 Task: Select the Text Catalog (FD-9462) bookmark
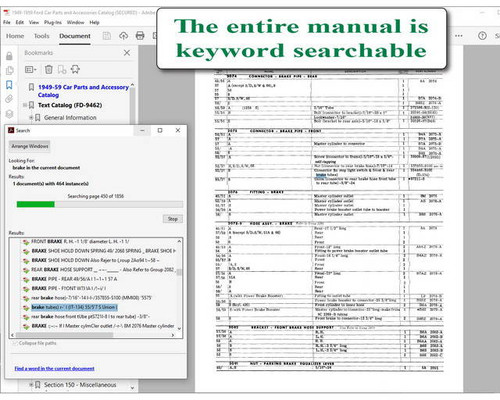pyautogui.click(x=70, y=105)
